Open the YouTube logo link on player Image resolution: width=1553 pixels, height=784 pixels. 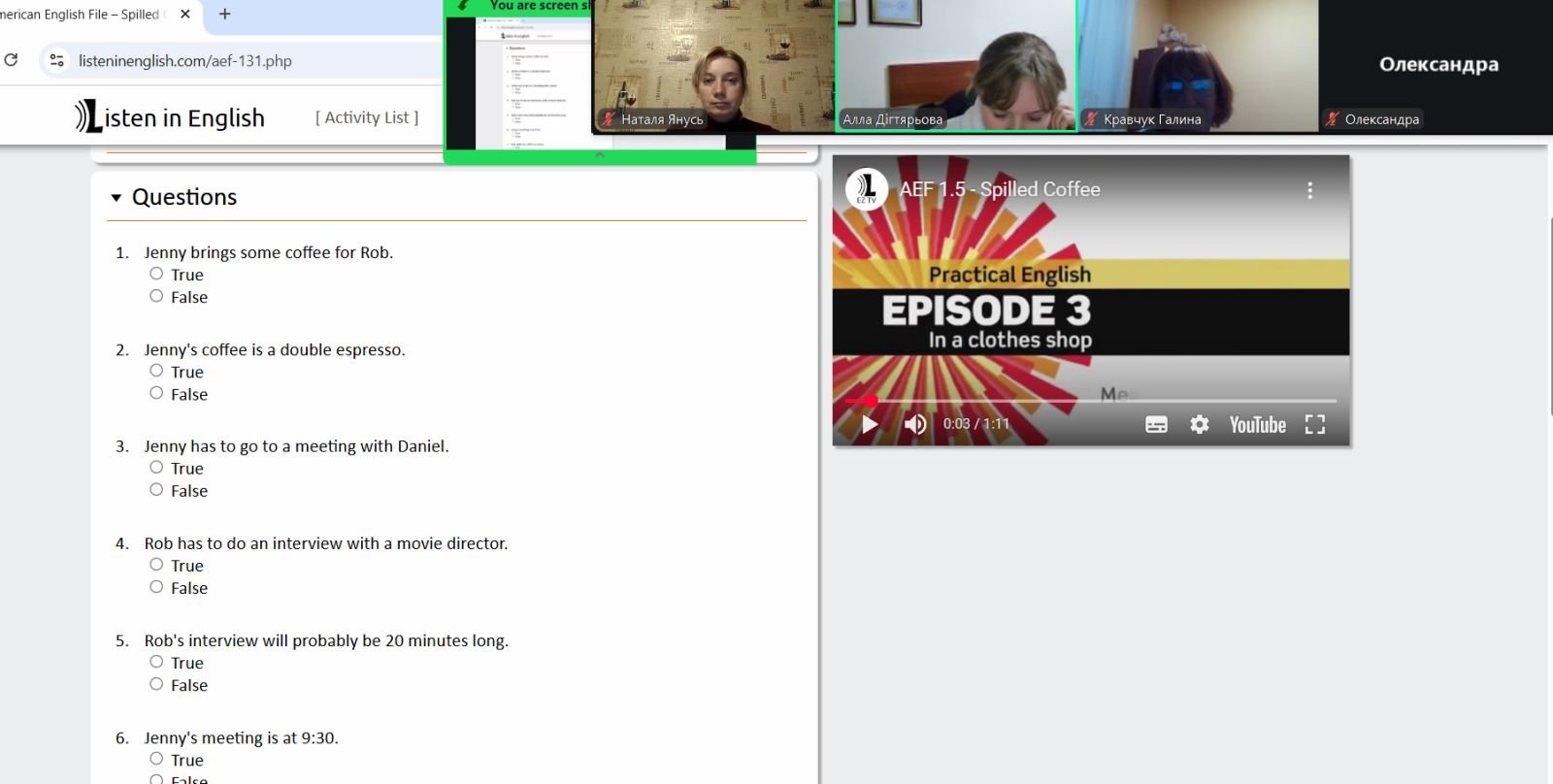[x=1257, y=425]
